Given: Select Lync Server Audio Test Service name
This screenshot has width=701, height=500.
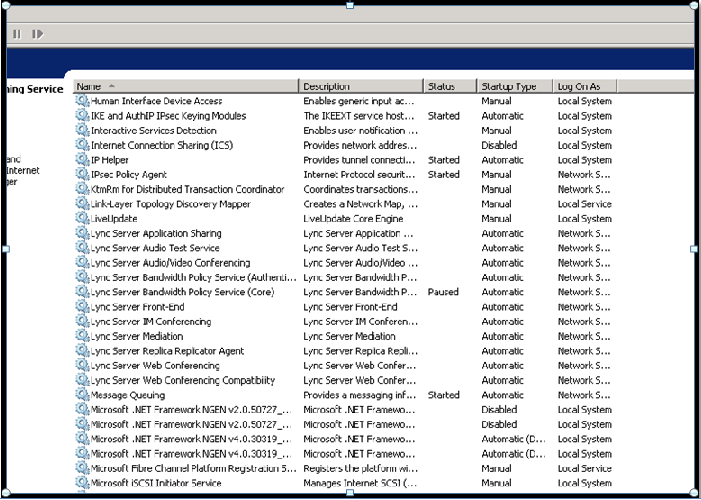Looking at the screenshot, I should click(155, 248).
